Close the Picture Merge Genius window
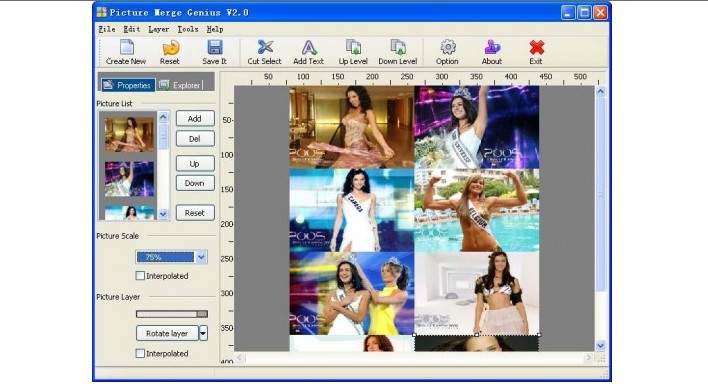 (x=601, y=13)
